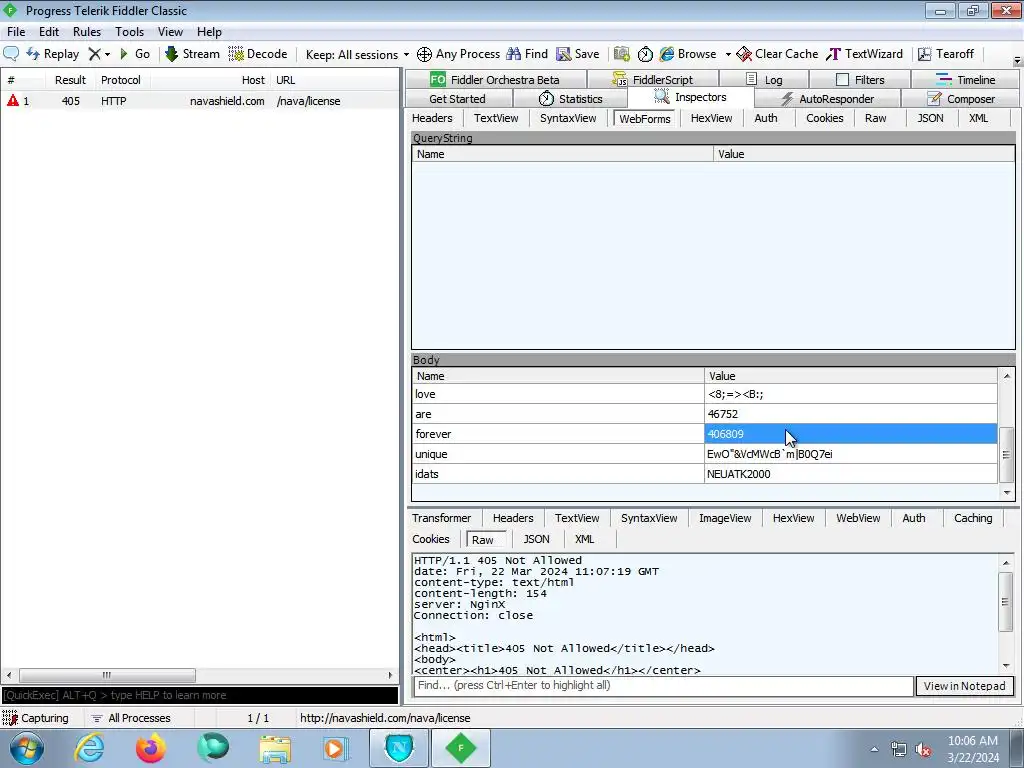Toggle the Decode button in the toolbar
The width and height of the screenshot is (1024, 768).
tap(258, 54)
